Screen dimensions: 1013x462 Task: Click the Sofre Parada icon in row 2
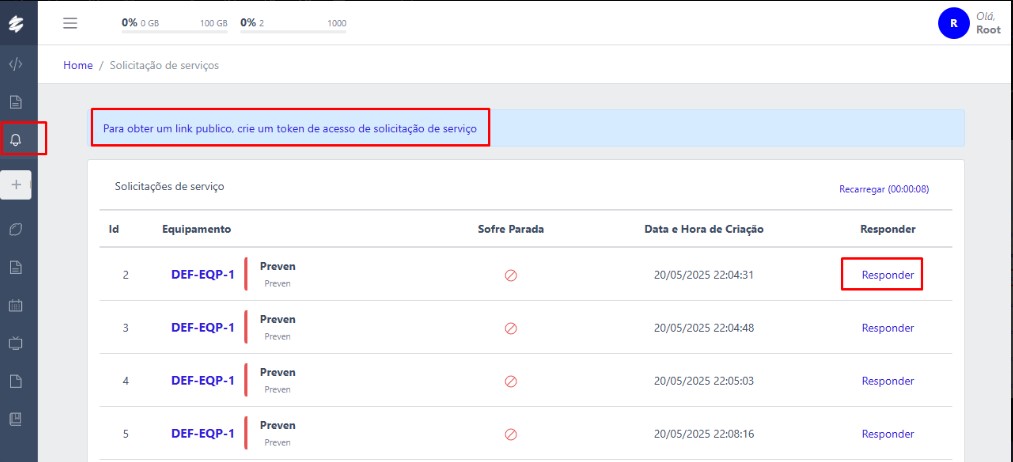(510, 274)
